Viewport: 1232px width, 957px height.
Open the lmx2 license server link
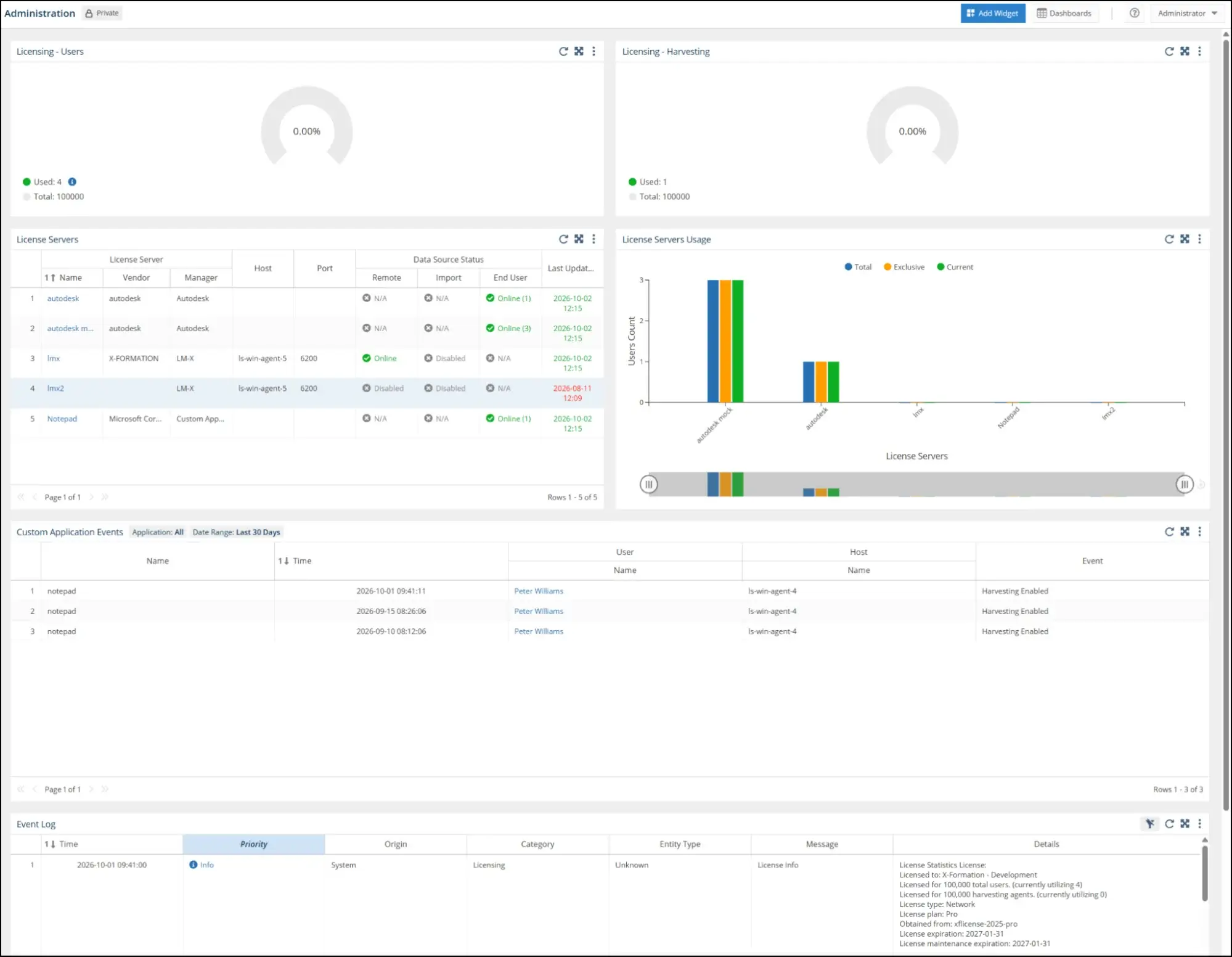(55, 388)
